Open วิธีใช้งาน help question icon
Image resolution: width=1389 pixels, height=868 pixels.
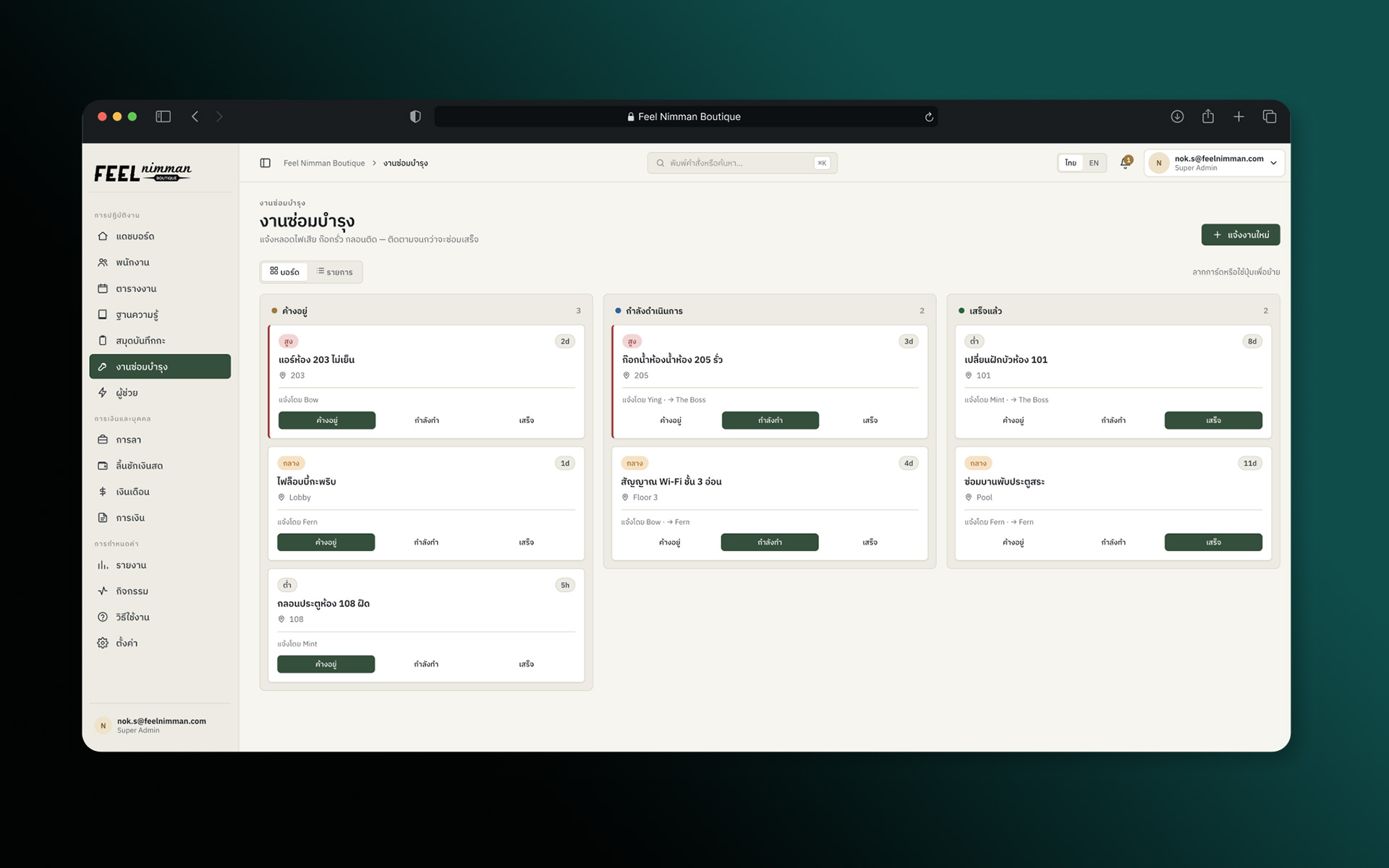[x=103, y=617]
